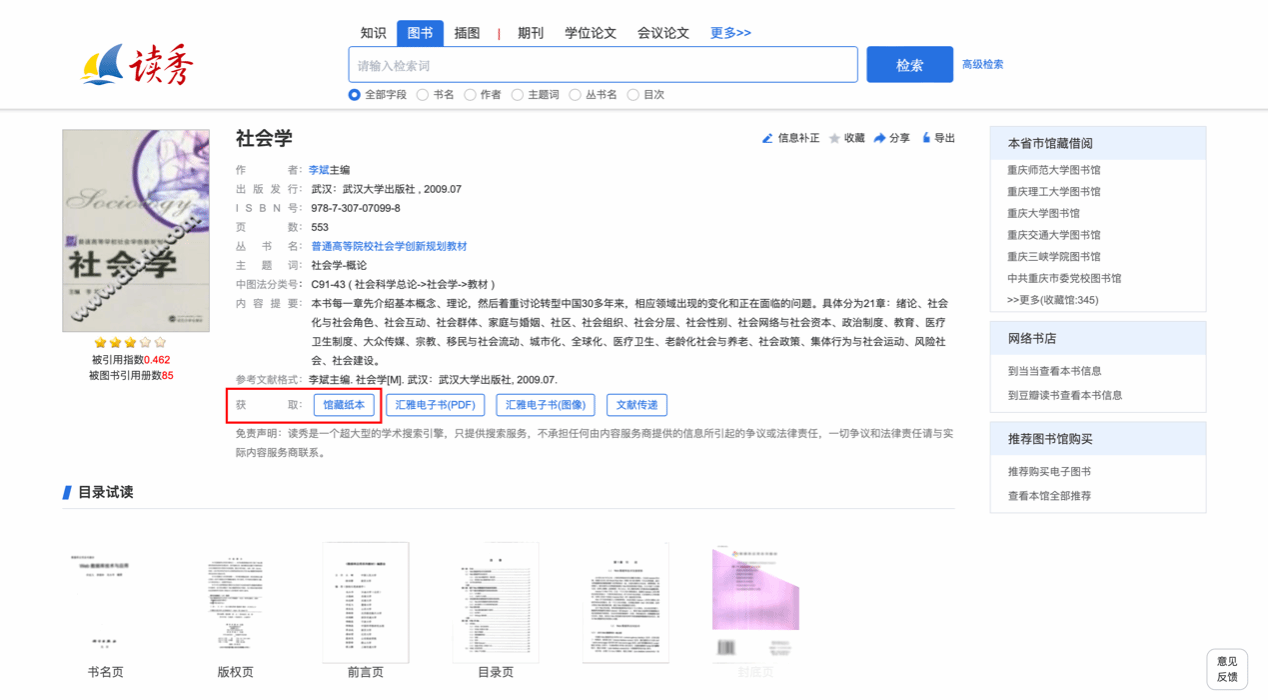Select the 作者 radio button

click(470, 95)
